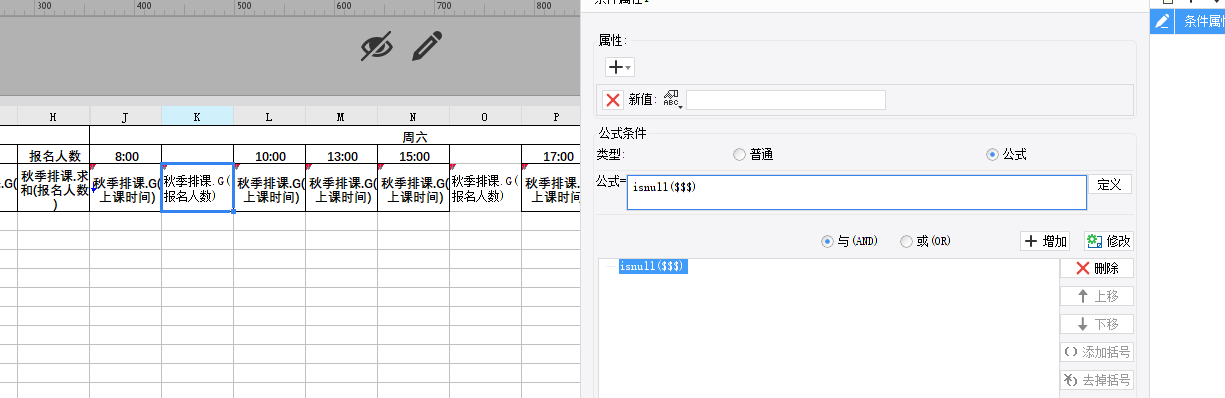
Task: Click the 15:00 time cell
Action: point(413,155)
